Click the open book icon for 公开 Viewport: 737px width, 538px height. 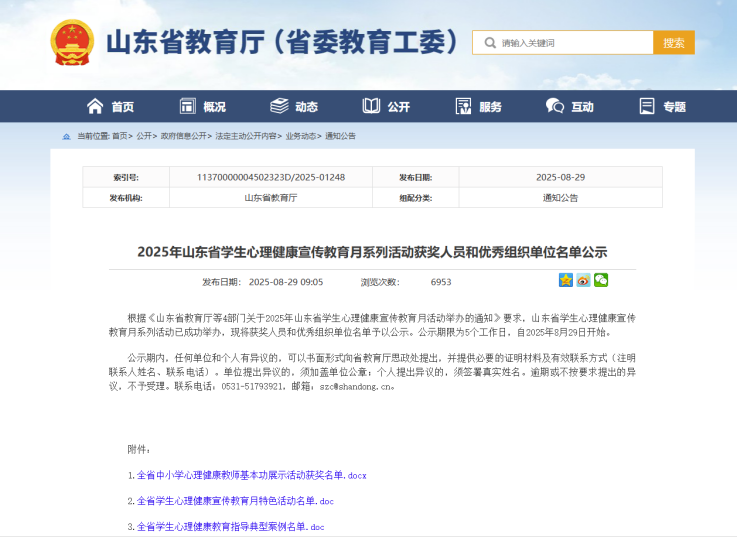click(x=371, y=106)
